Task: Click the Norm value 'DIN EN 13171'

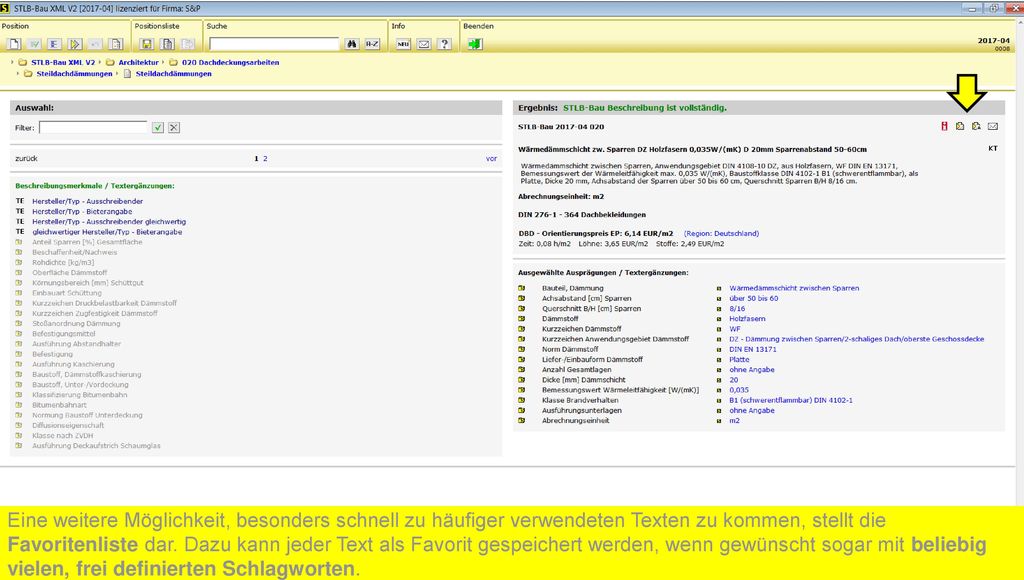Action: pos(753,349)
